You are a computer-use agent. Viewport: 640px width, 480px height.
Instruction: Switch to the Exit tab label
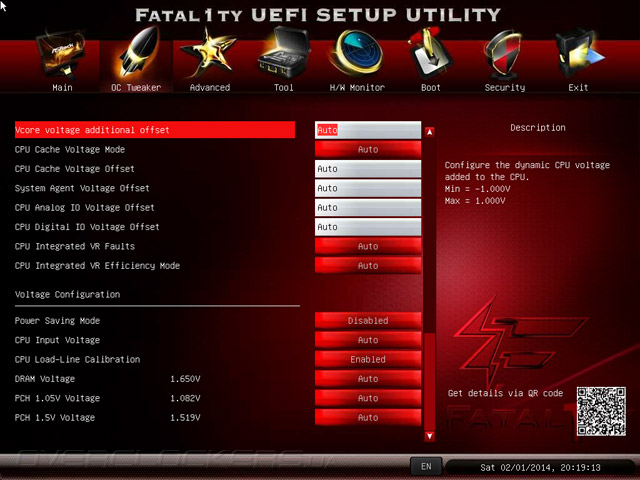click(x=578, y=87)
